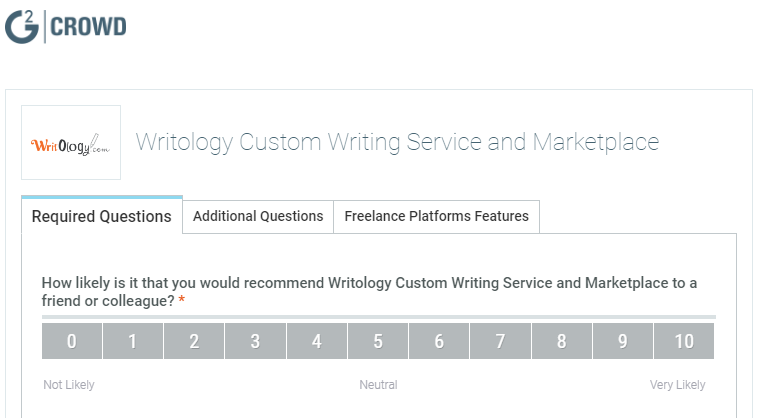Choose rating 4 on the recommendation scale
Viewport: 758px width, 418px height.
coord(317,341)
